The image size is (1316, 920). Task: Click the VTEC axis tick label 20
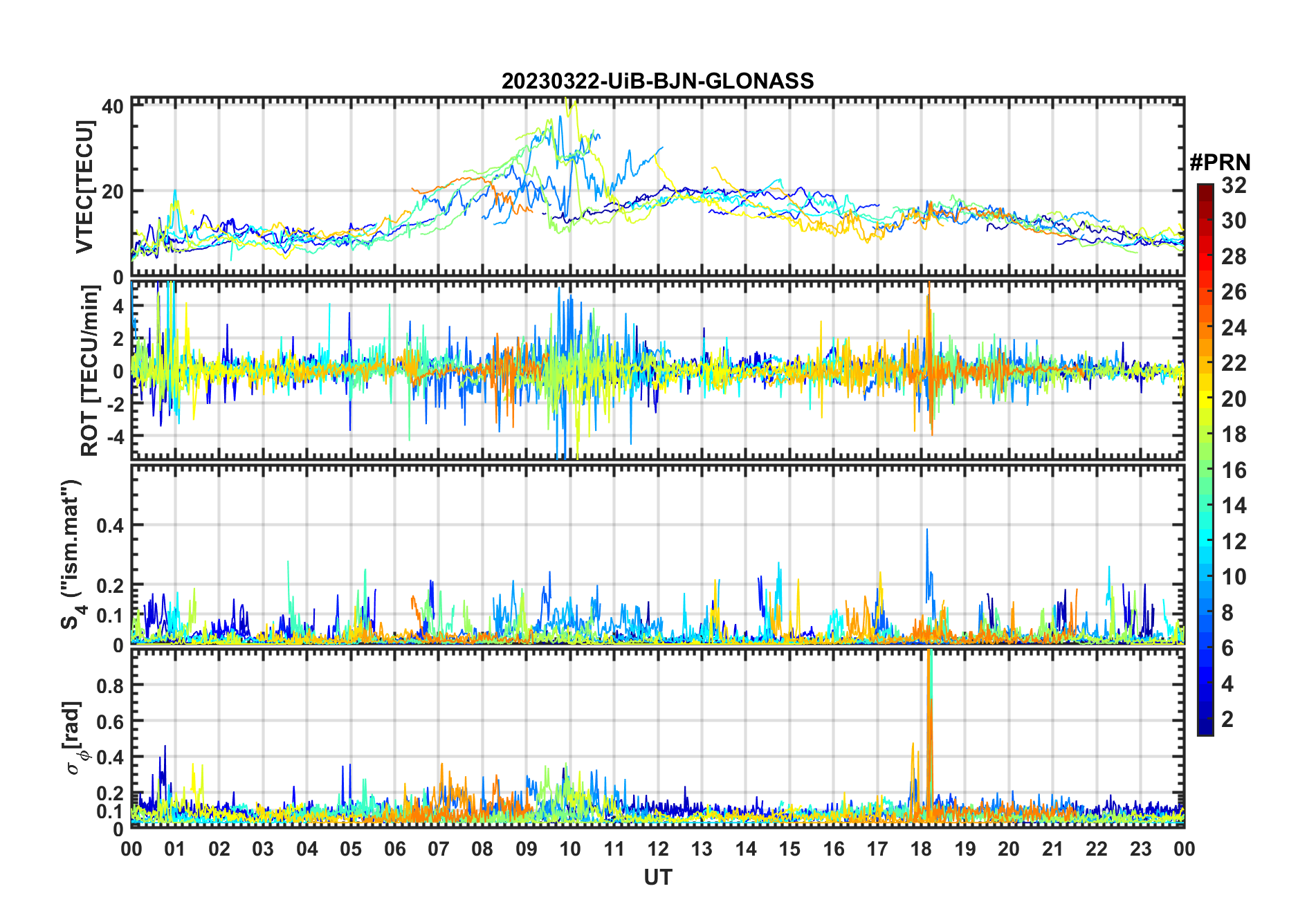click(113, 191)
